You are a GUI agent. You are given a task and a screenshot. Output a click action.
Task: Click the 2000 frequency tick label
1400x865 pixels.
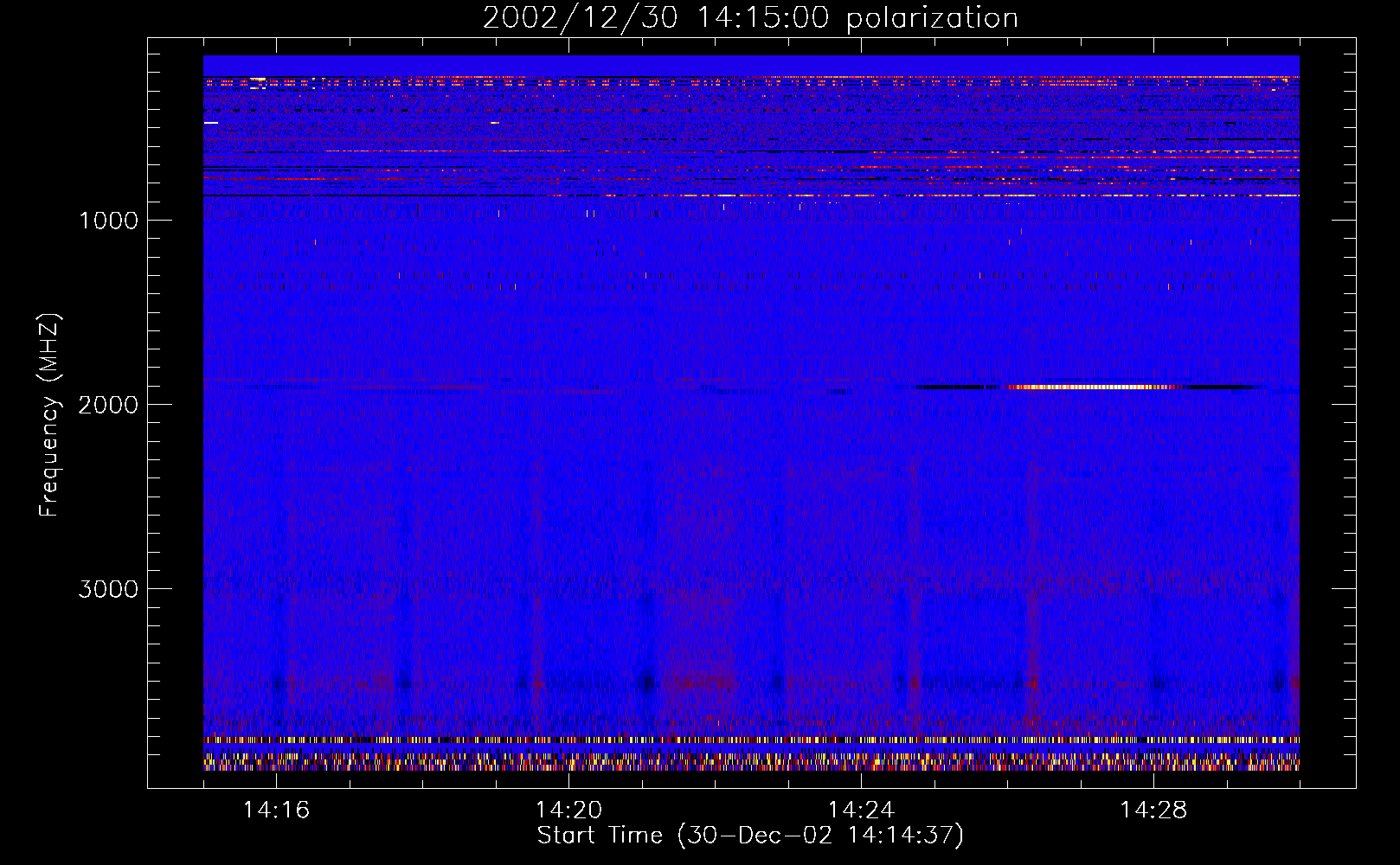(x=108, y=405)
